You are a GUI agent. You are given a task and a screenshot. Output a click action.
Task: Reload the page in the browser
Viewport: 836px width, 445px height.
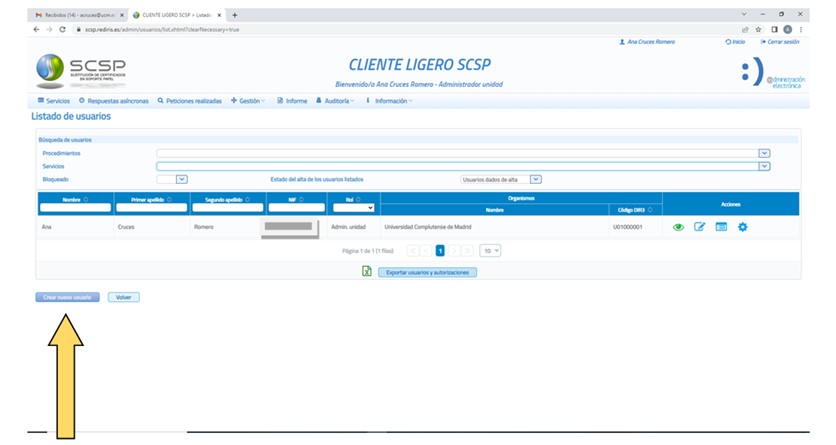pyautogui.click(x=62, y=30)
